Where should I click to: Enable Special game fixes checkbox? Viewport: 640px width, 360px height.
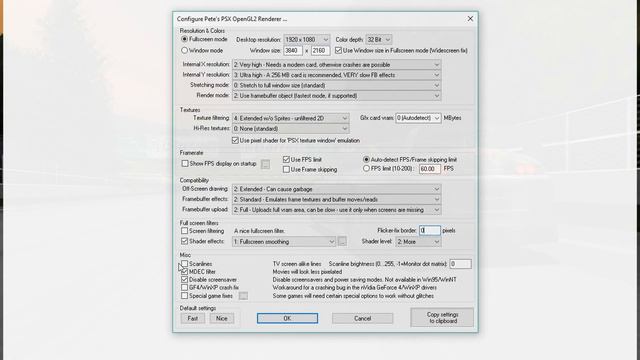click(x=184, y=296)
